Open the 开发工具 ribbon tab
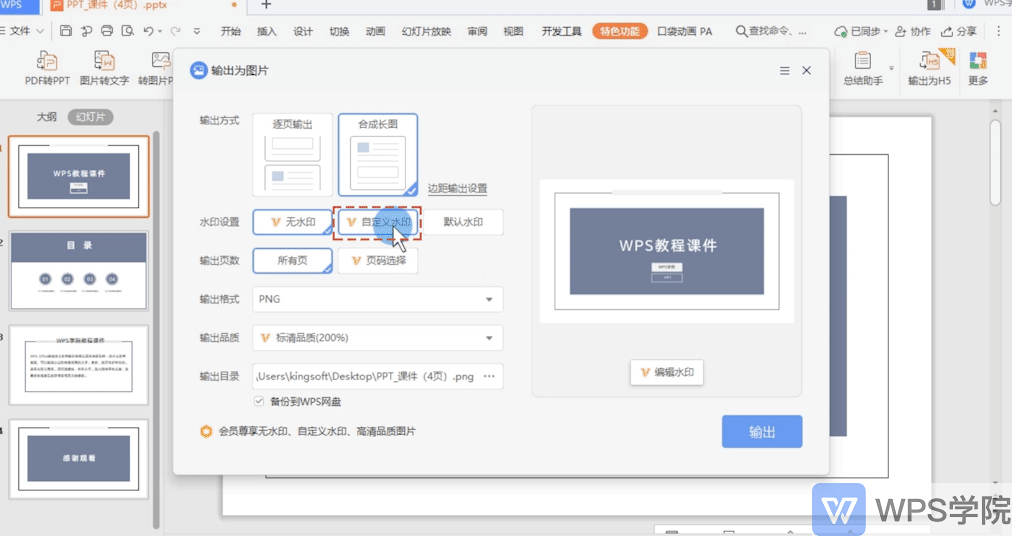 tap(562, 31)
